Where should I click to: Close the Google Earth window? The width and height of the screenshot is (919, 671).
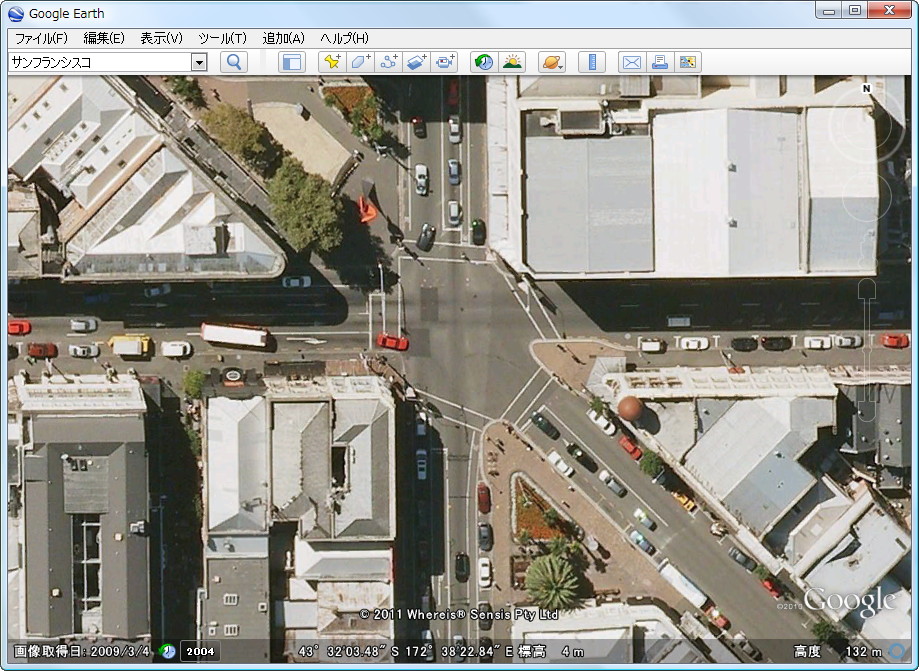(x=890, y=11)
